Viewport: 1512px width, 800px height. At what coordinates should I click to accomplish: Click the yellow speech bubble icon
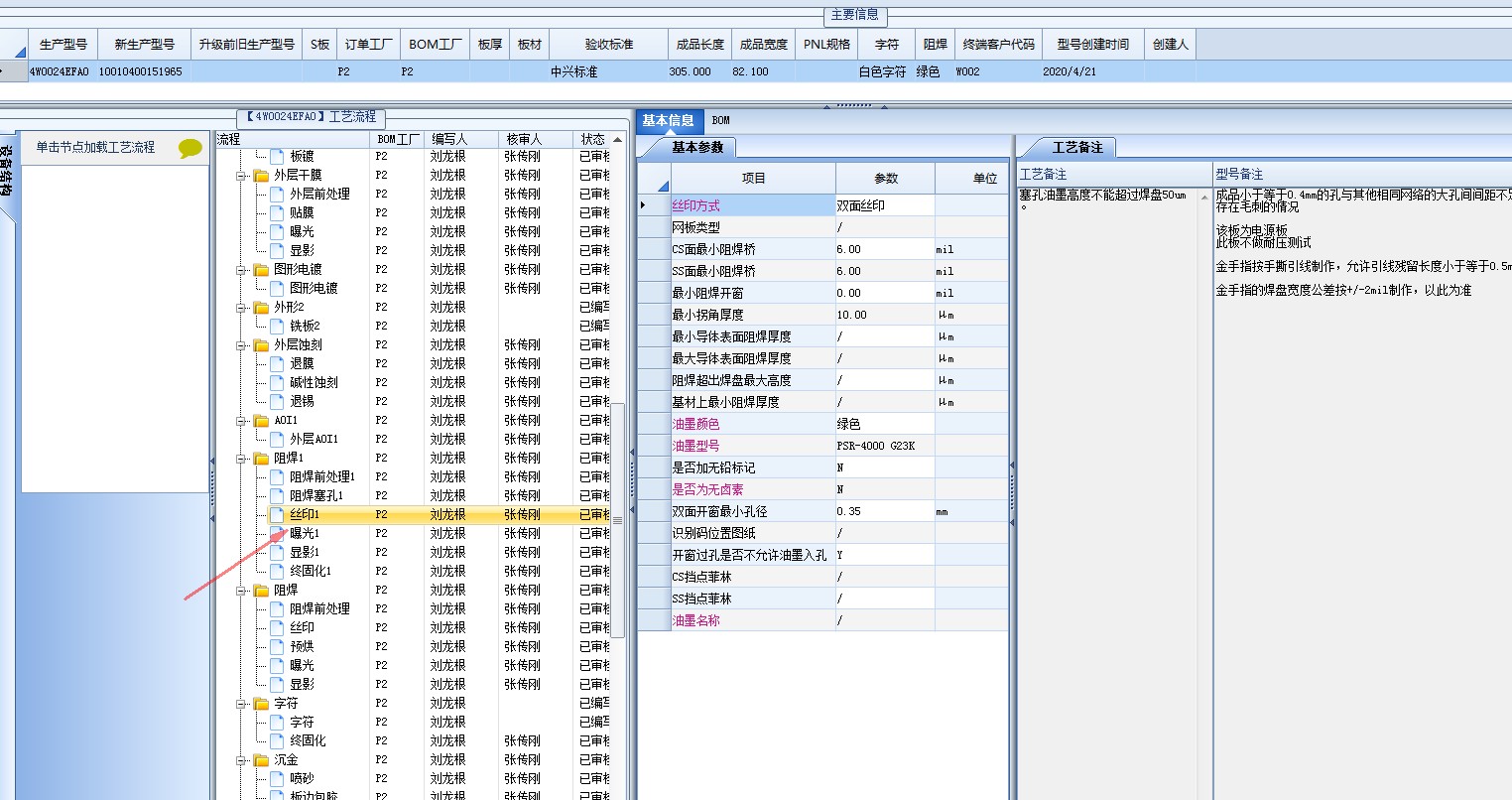coord(190,148)
